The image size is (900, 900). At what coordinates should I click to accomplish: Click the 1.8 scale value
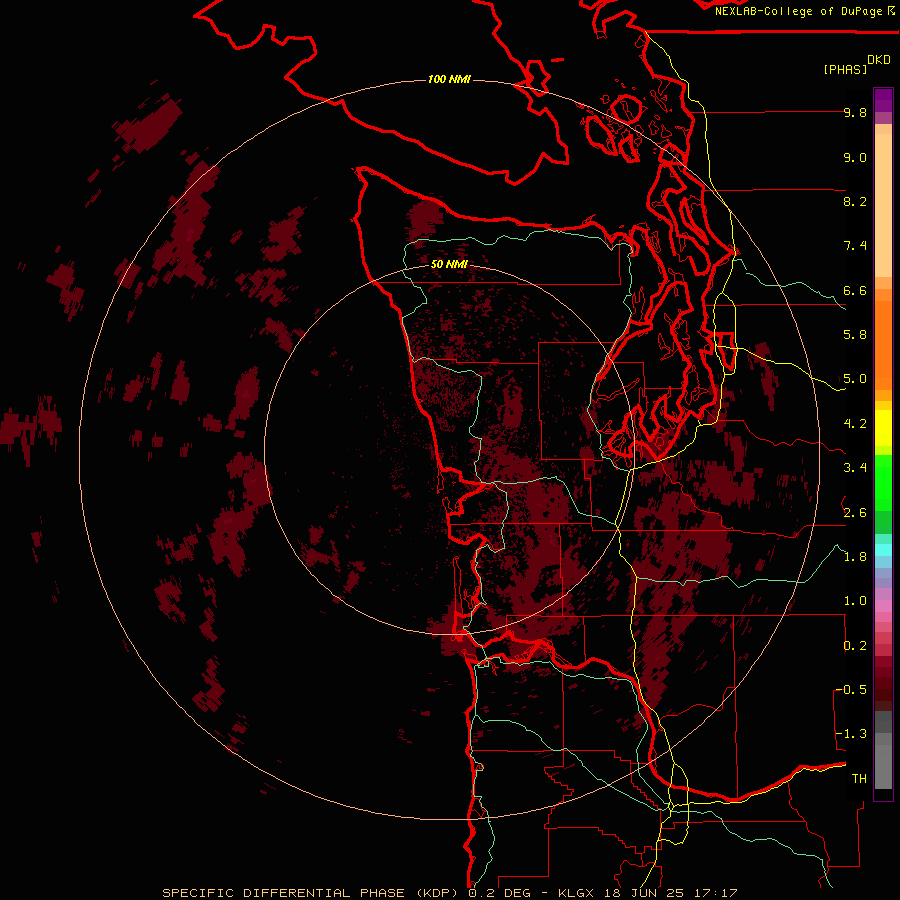tap(855, 557)
